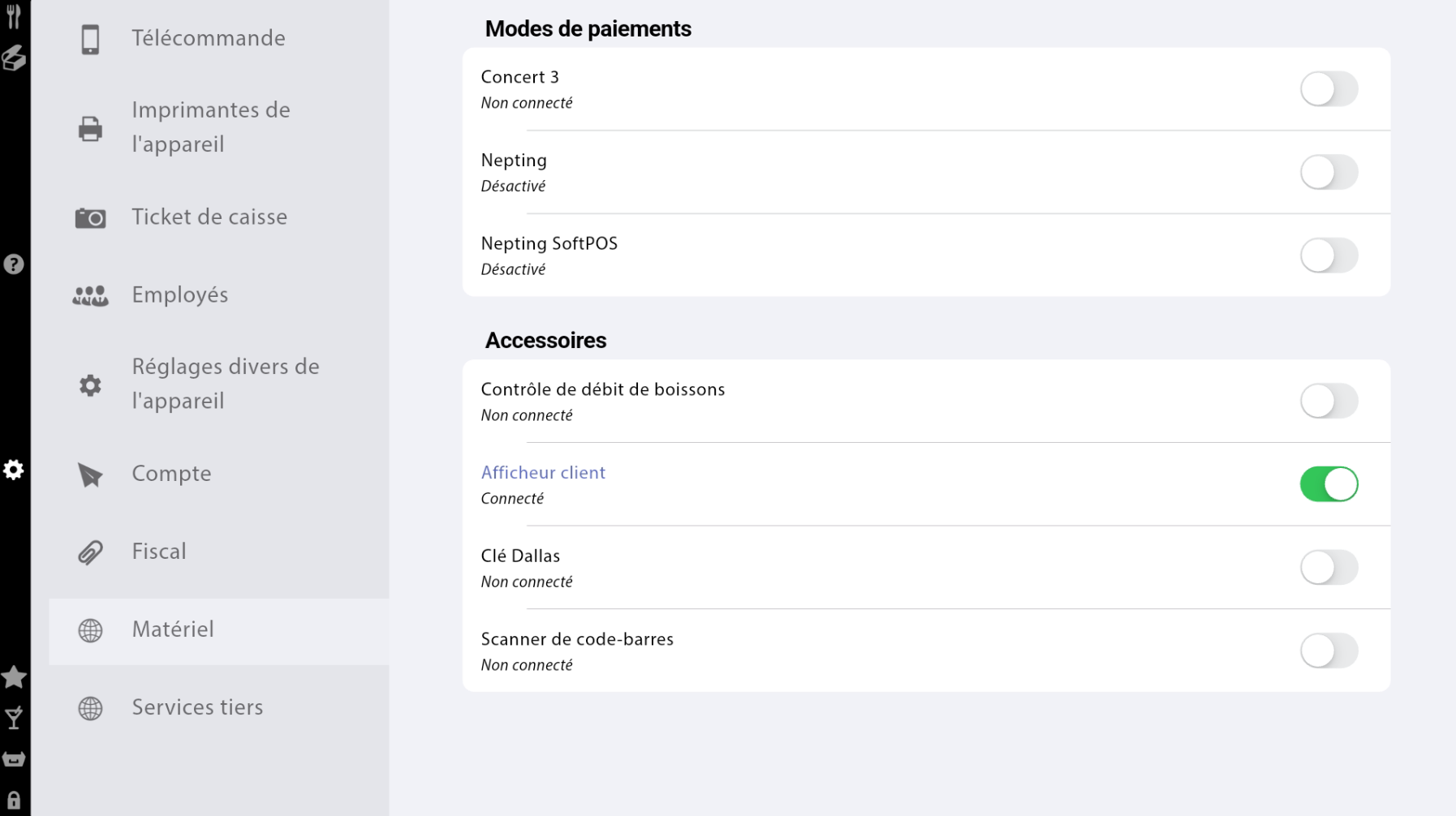Click the star favorites icon

coord(14,677)
